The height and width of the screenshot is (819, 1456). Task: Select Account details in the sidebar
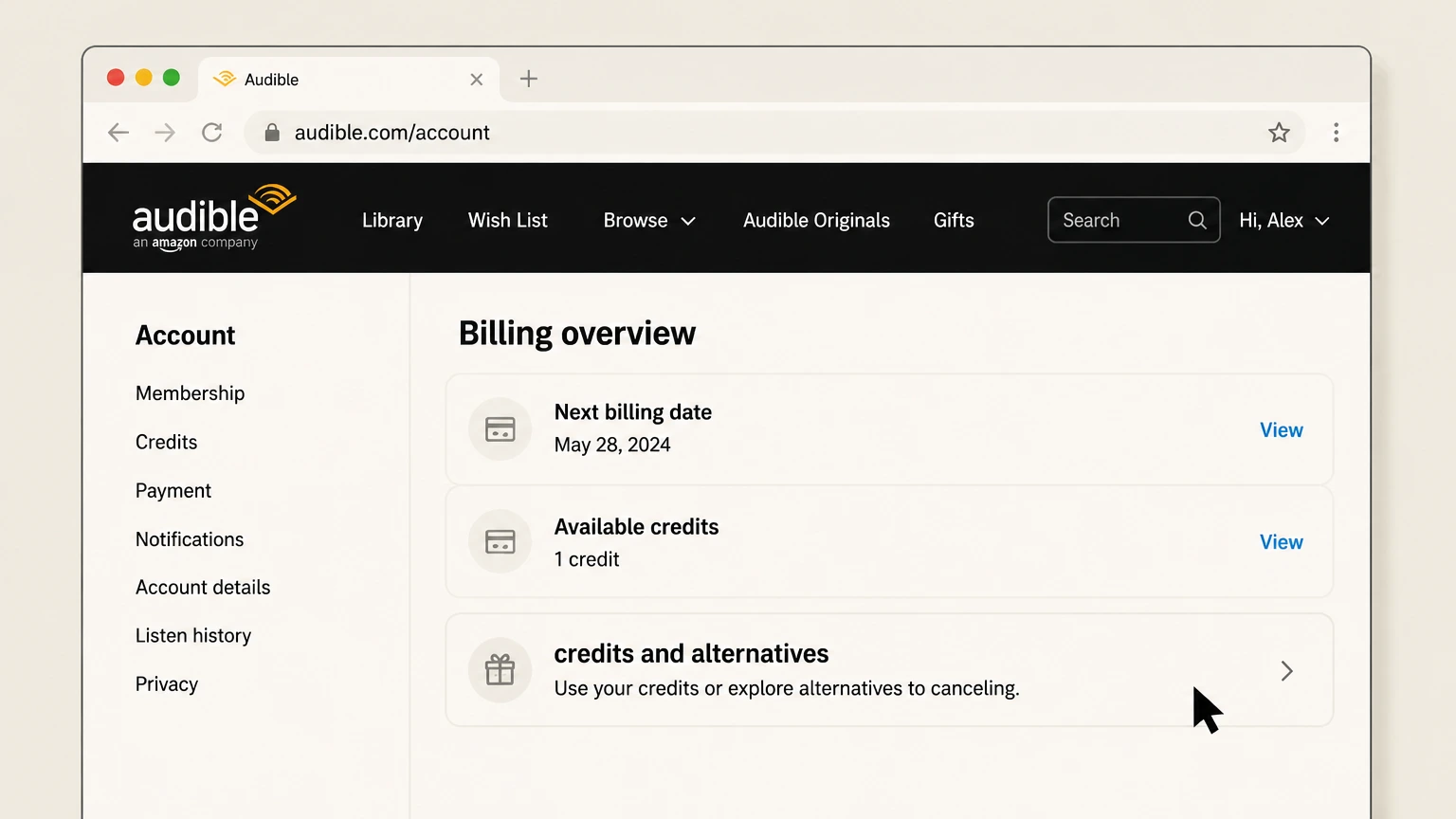point(203,587)
